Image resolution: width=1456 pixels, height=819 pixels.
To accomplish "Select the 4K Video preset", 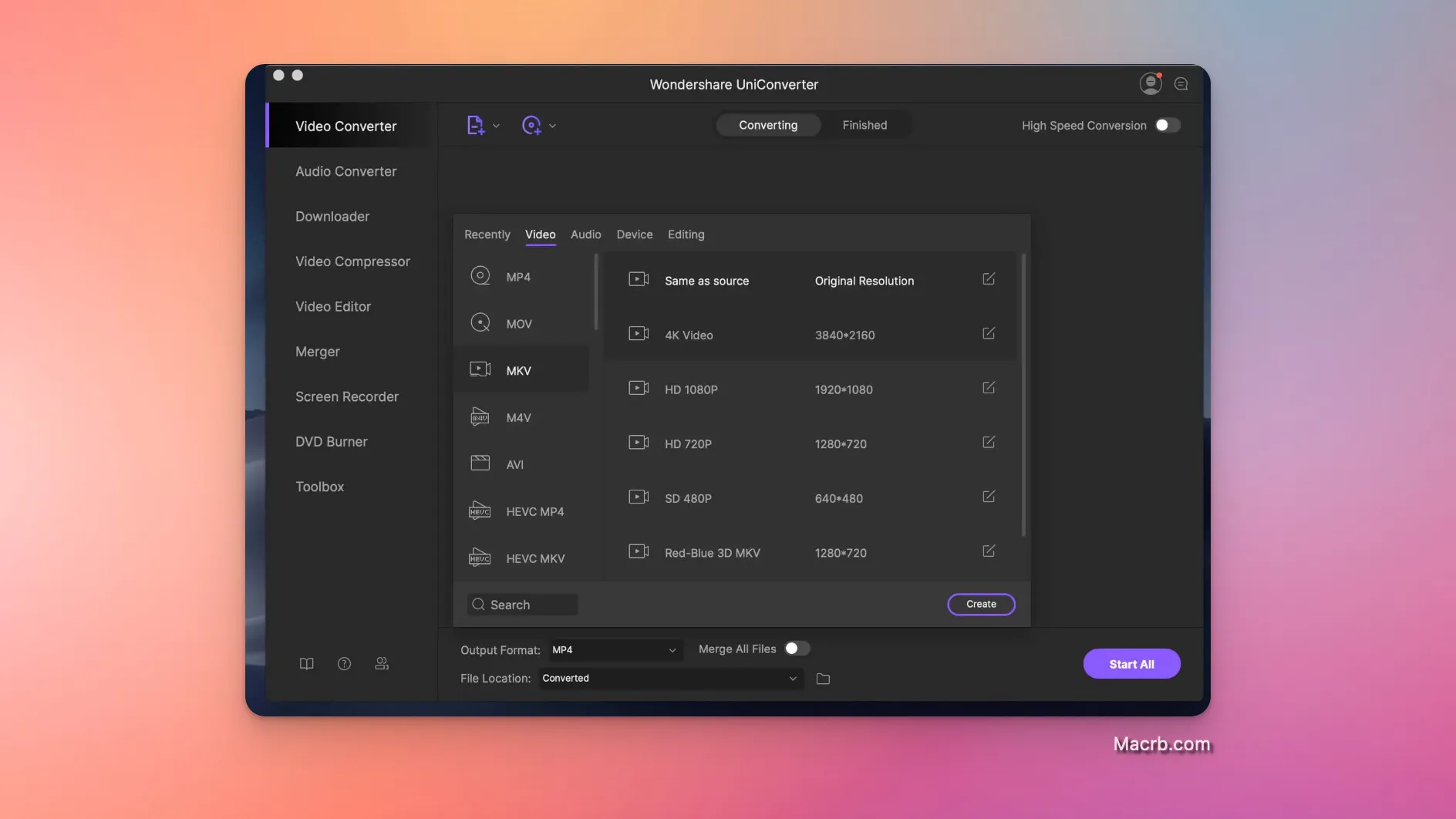I will 810,335.
